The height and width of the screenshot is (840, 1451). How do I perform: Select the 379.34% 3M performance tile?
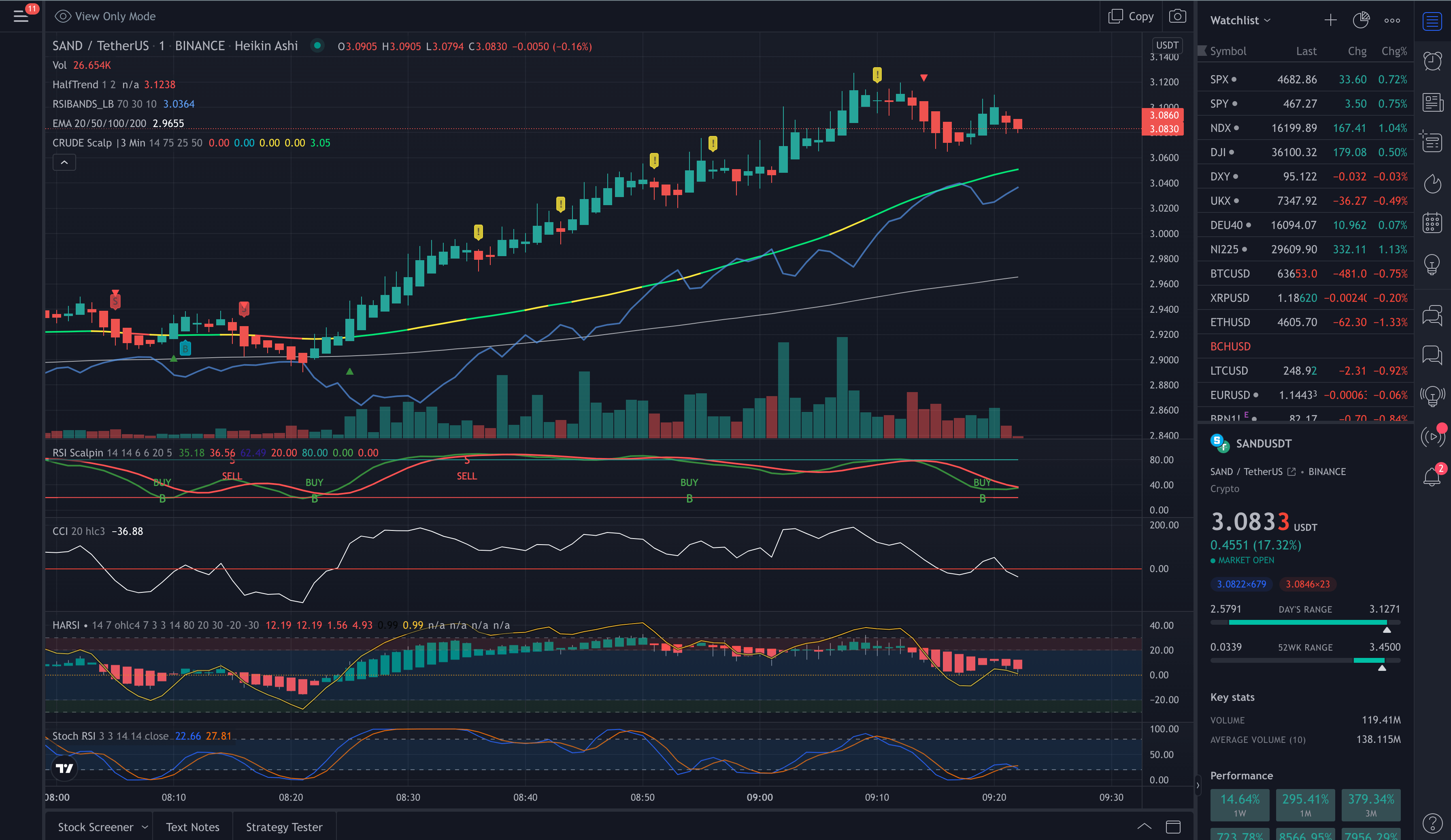pyautogui.click(x=1371, y=804)
